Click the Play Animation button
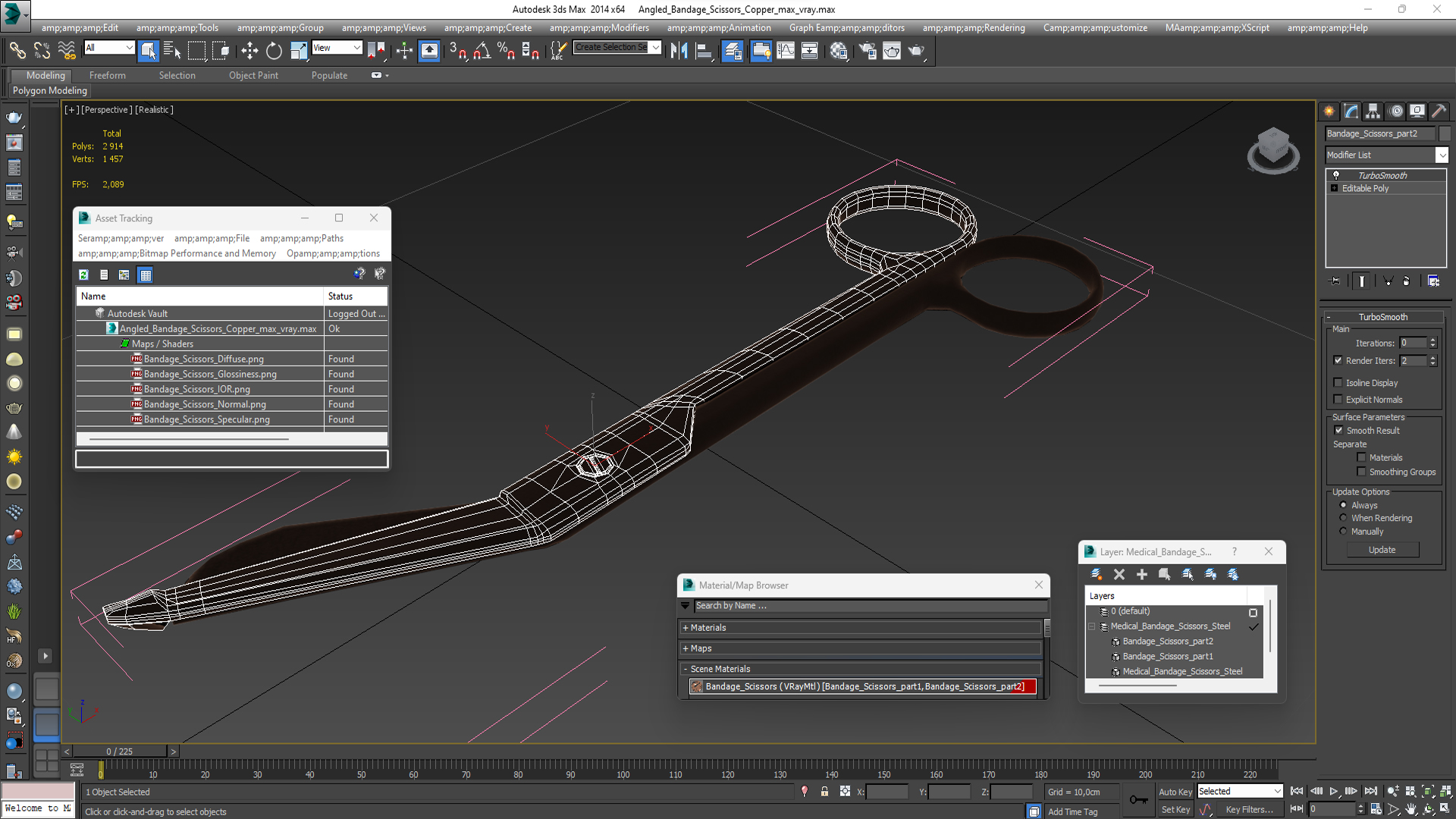1456x819 pixels. 1334,791
